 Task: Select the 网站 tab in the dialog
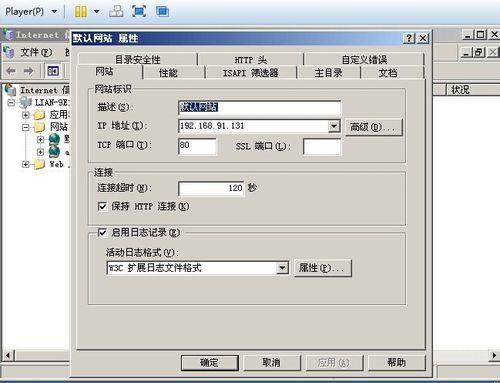110,71
